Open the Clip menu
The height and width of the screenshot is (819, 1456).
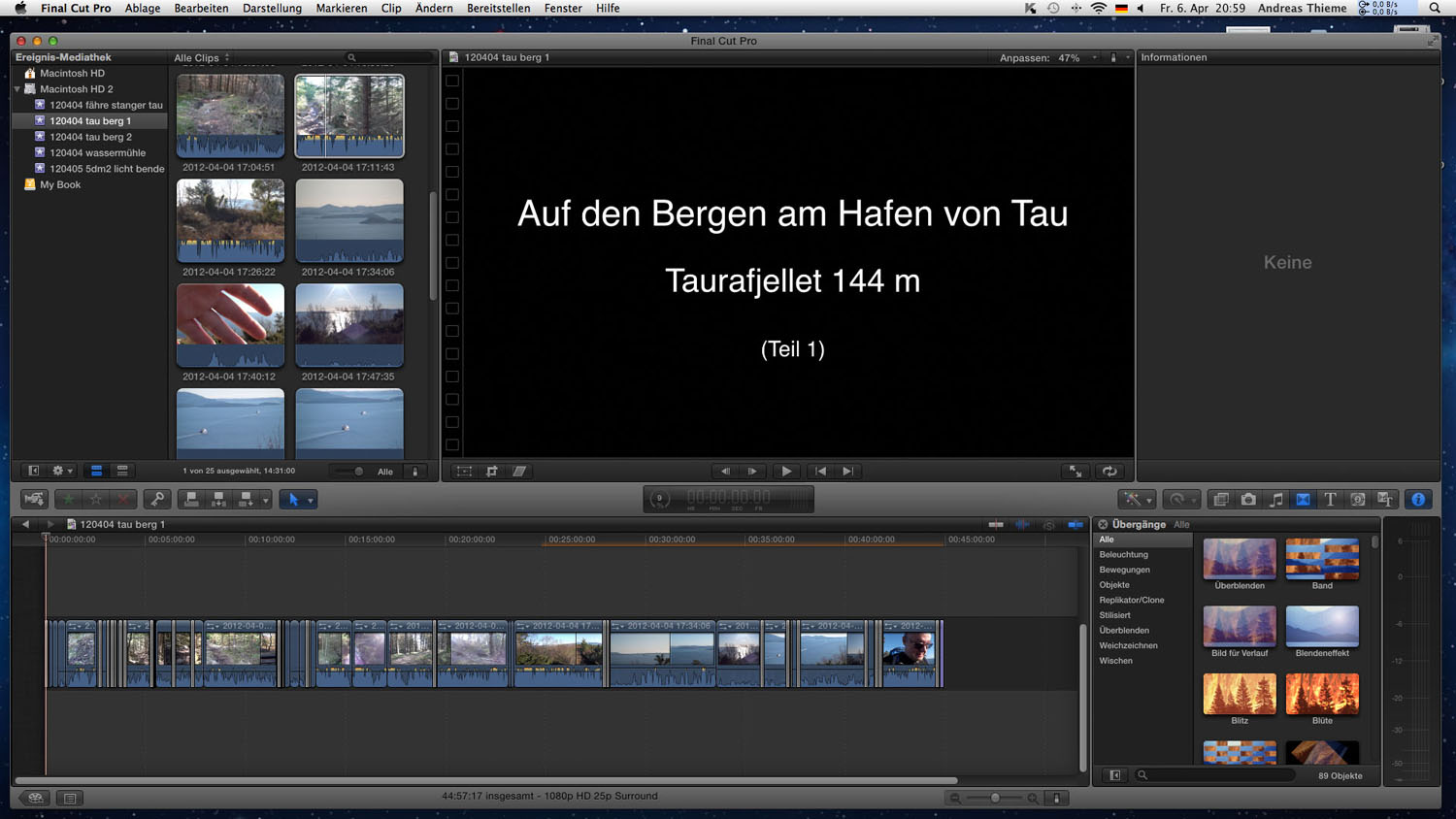(x=391, y=8)
